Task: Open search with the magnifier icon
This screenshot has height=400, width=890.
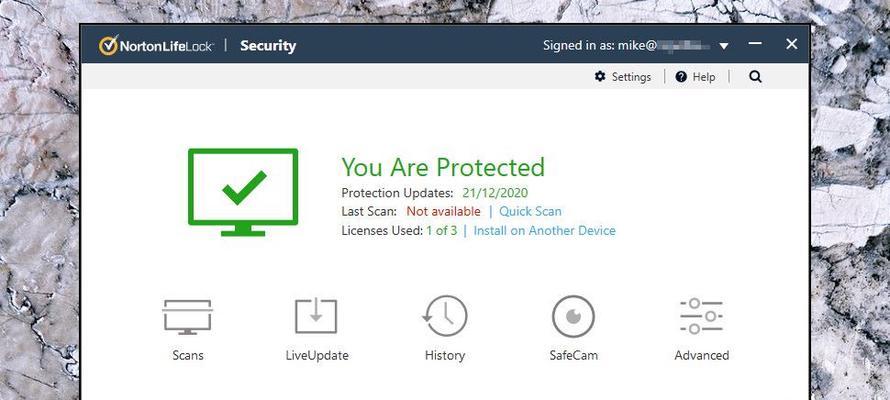Action: click(x=755, y=77)
